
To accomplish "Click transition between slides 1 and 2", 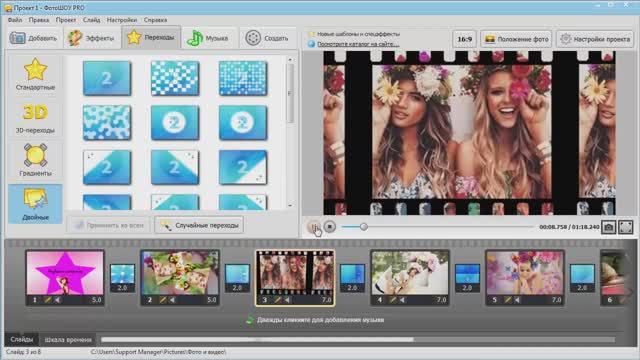I will [122, 278].
